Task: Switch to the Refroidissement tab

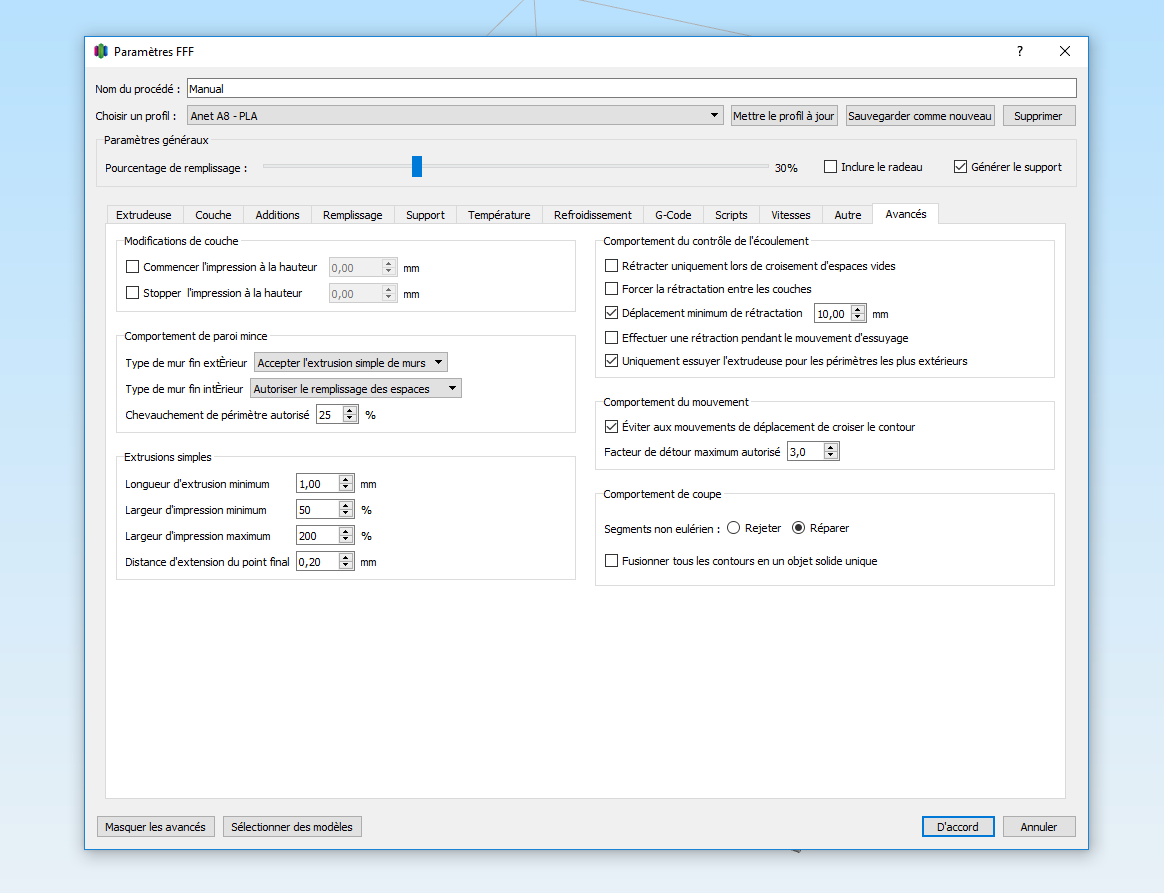Action: 592,215
